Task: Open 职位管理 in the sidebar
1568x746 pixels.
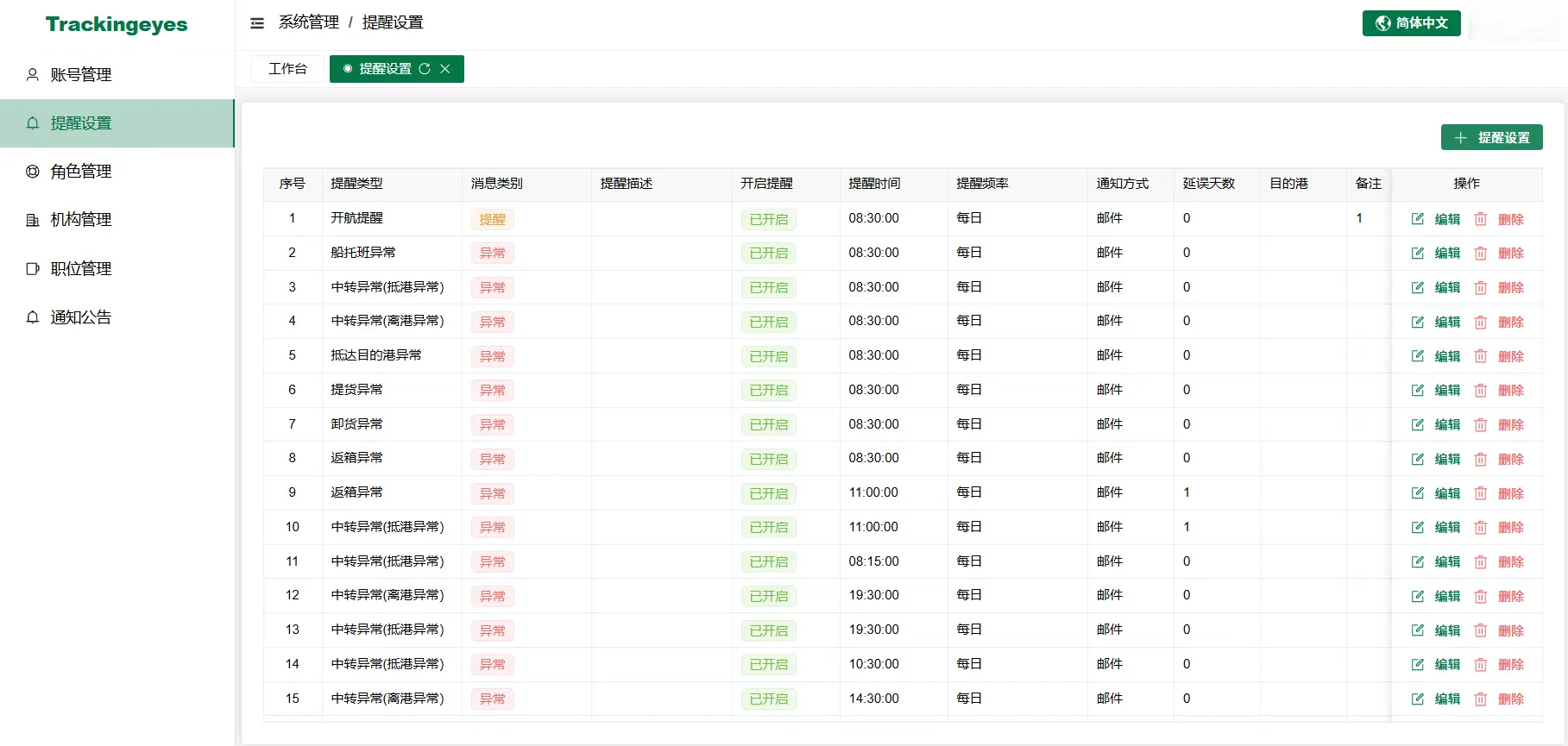Action: click(x=117, y=269)
